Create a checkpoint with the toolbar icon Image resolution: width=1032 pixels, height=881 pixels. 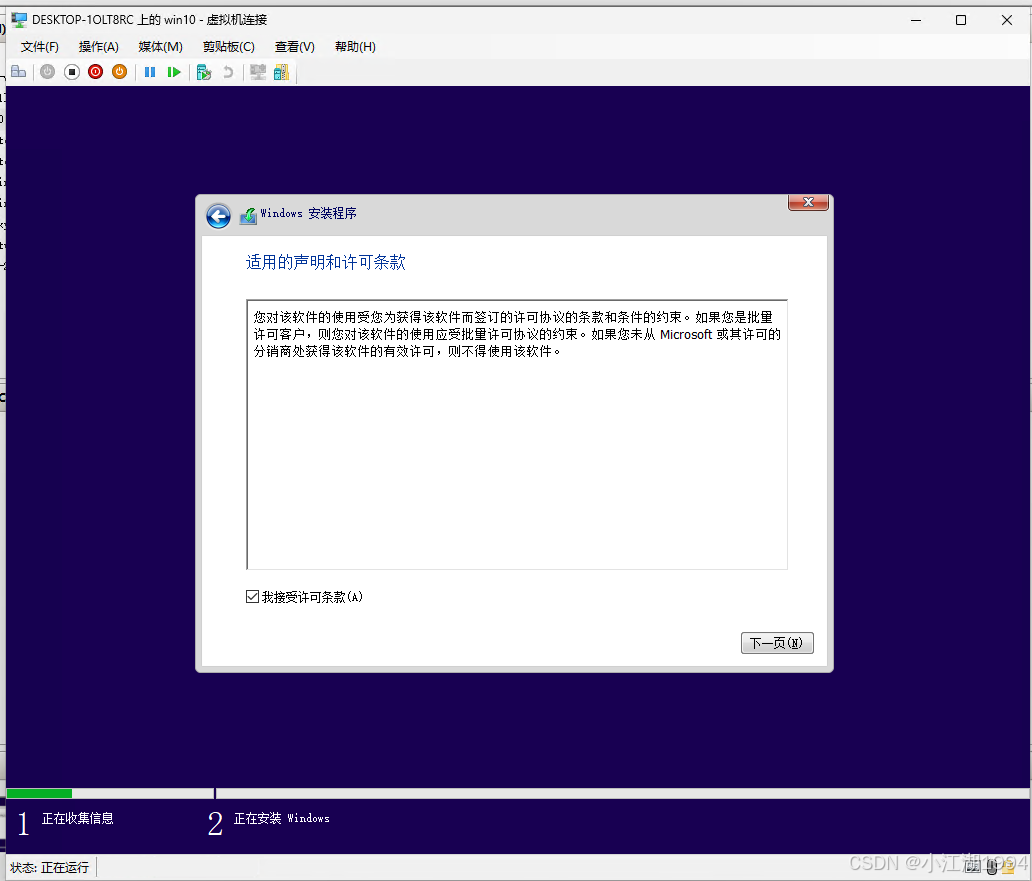coord(204,72)
